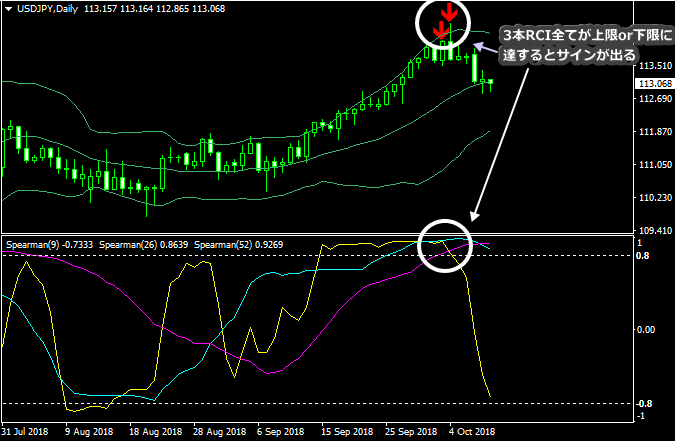This screenshot has height=441, width=675.
Task: Select the 112.690 price axis label
Action: [x=655, y=99]
